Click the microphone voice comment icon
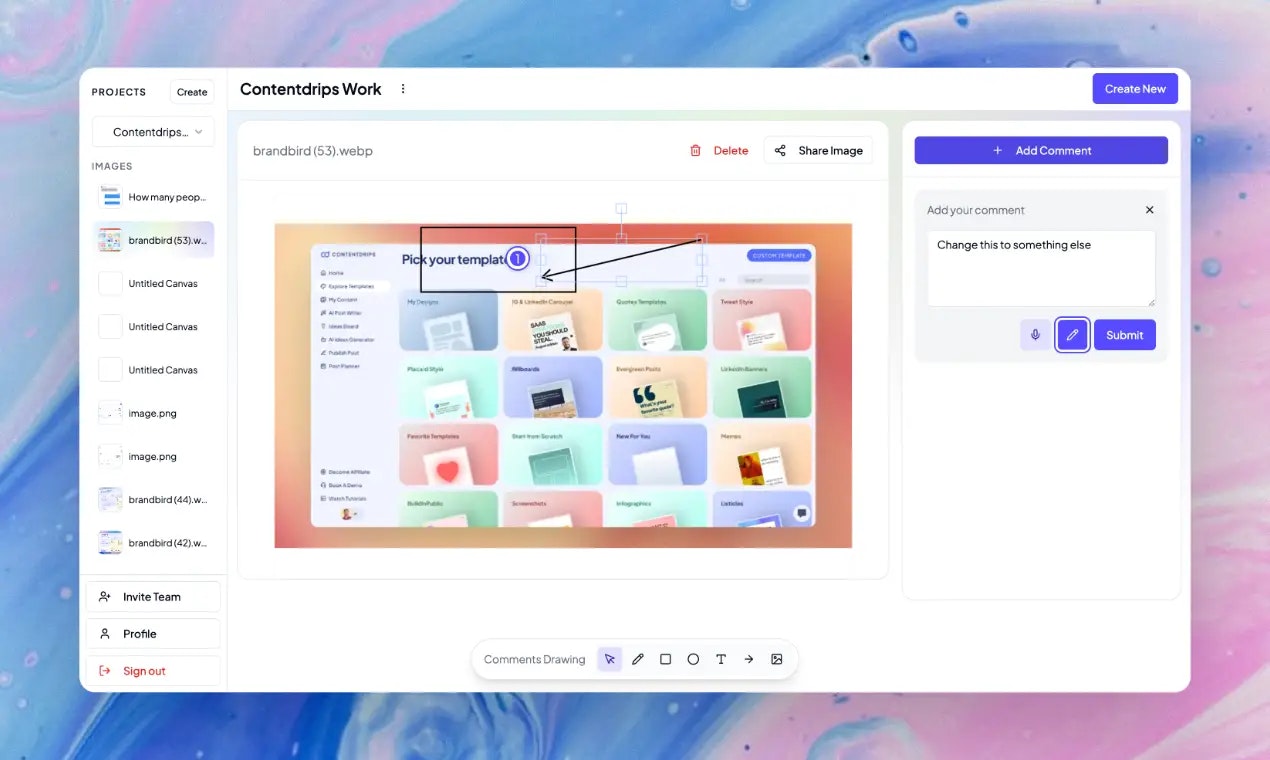 [1035, 335]
